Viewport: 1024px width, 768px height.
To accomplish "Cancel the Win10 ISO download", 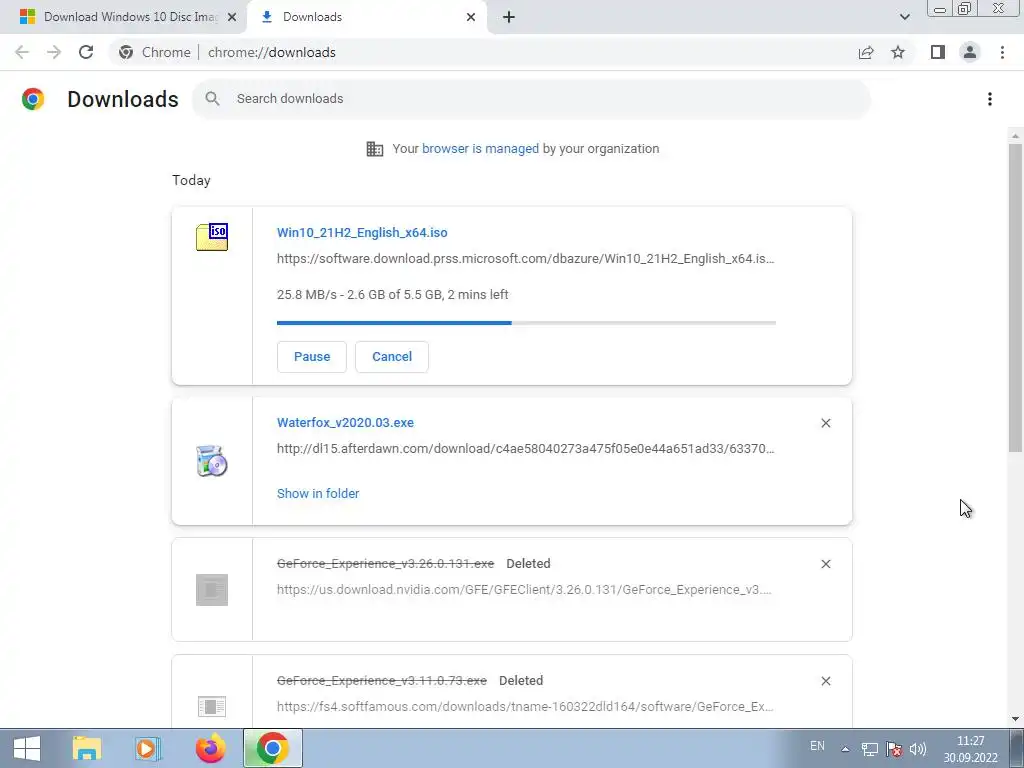I will pos(392,357).
